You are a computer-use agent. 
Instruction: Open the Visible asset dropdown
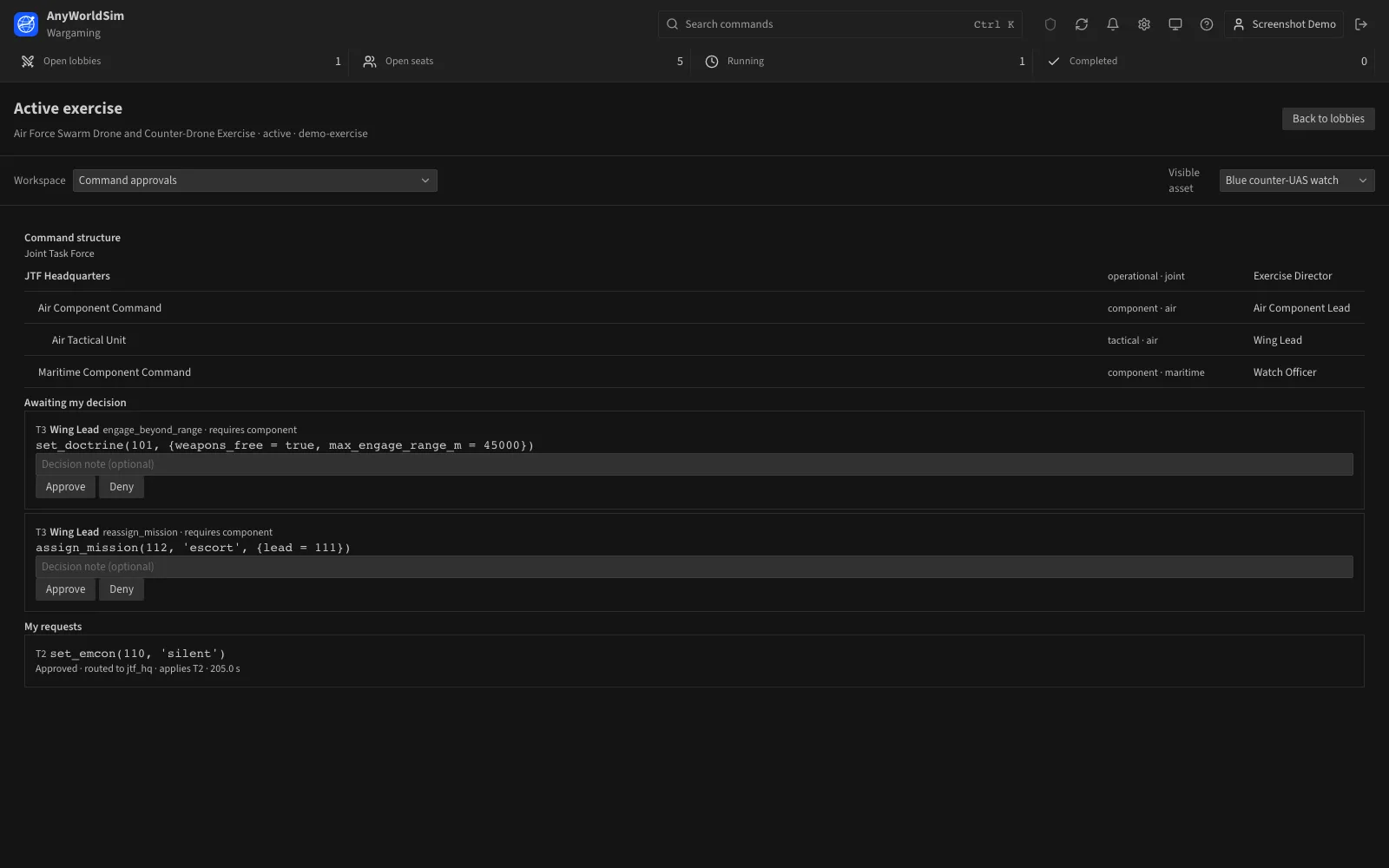click(1297, 181)
